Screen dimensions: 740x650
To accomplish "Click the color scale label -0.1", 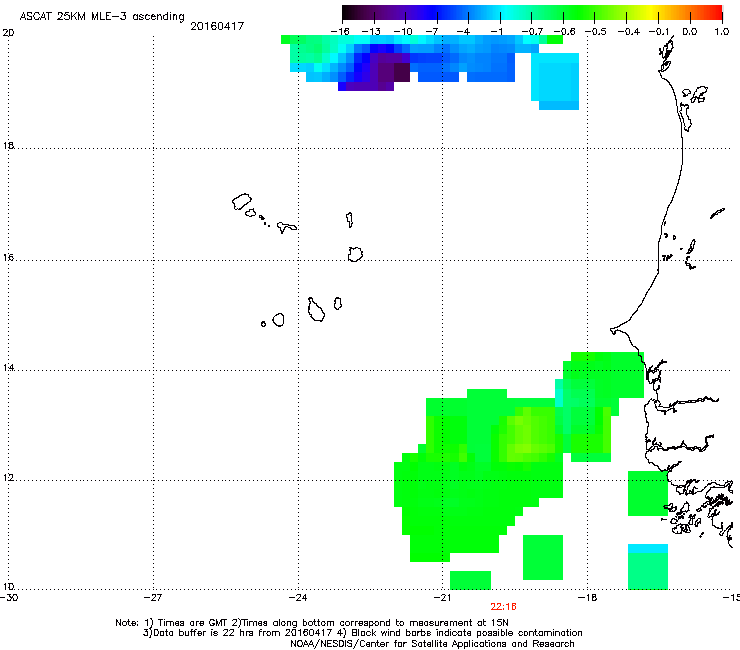I will pyautogui.click(x=659, y=32).
